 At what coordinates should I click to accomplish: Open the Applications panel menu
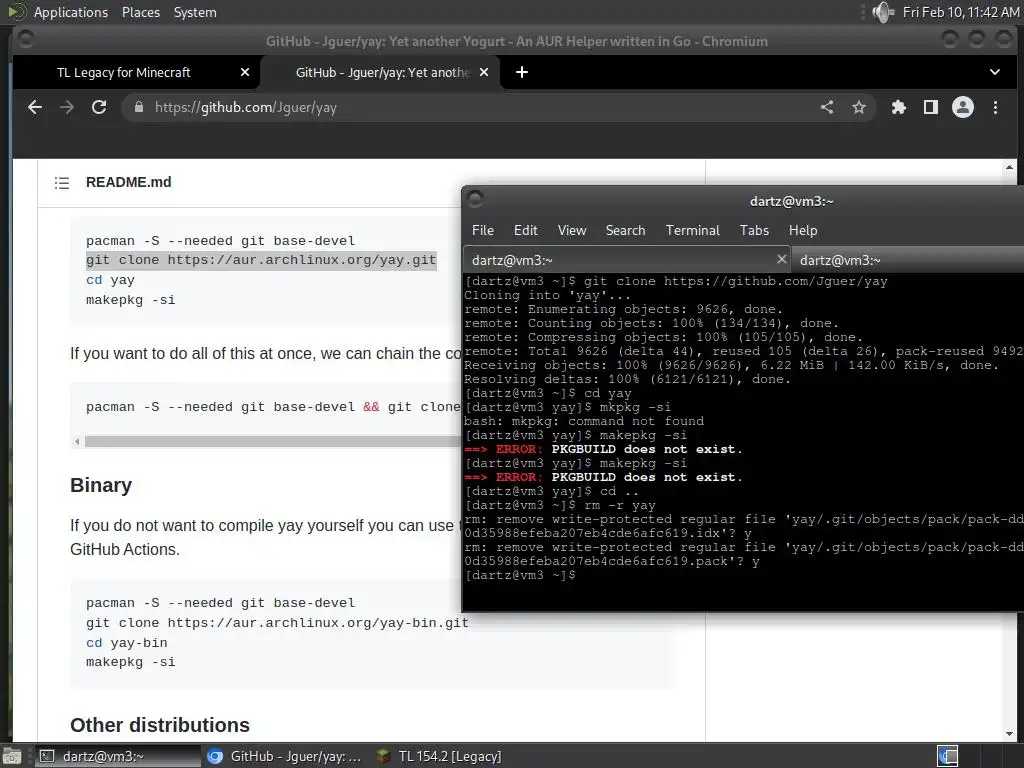click(71, 12)
